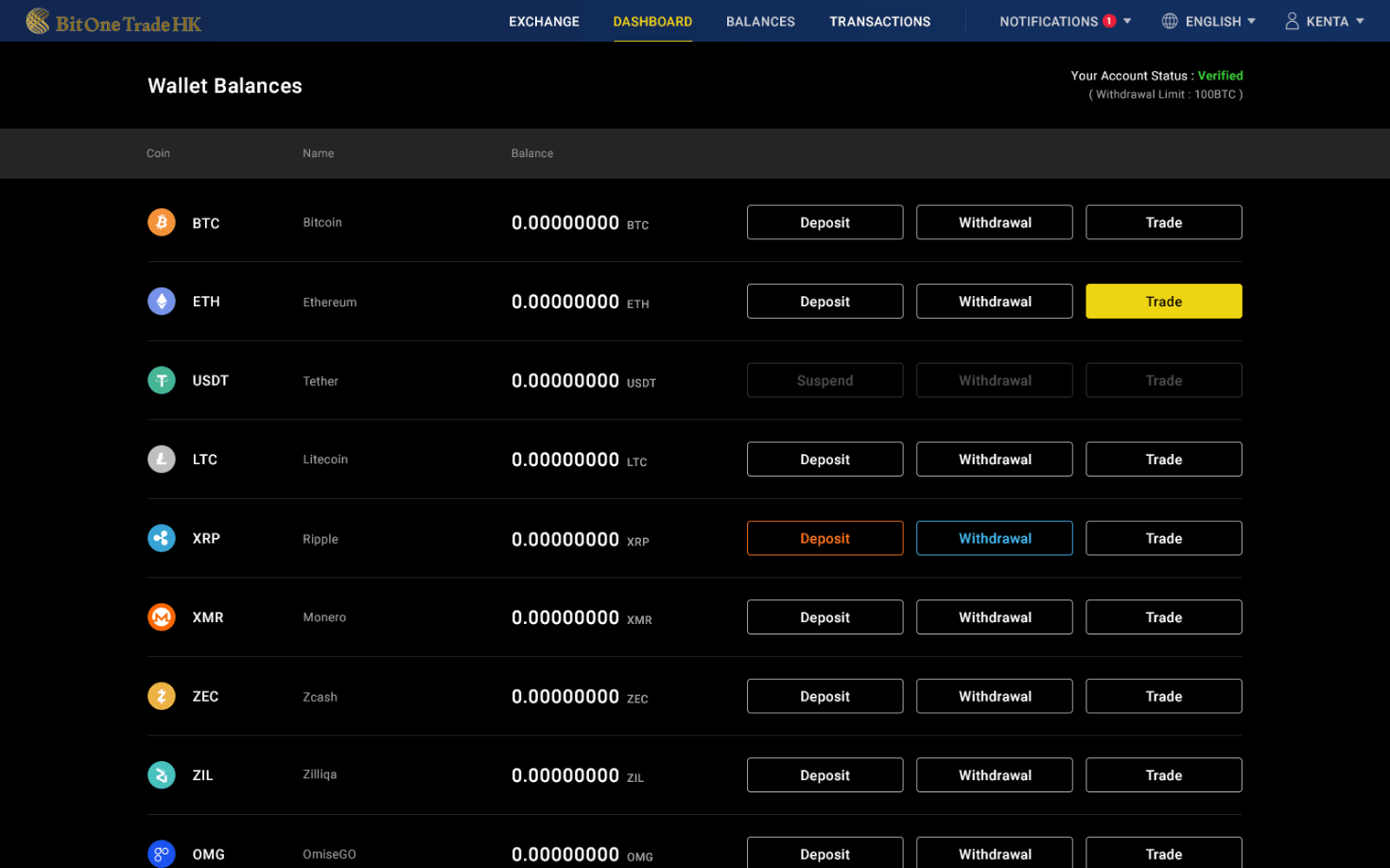Click the Ripple coin icon
This screenshot has width=1390, height=868.
coord(162,538)
